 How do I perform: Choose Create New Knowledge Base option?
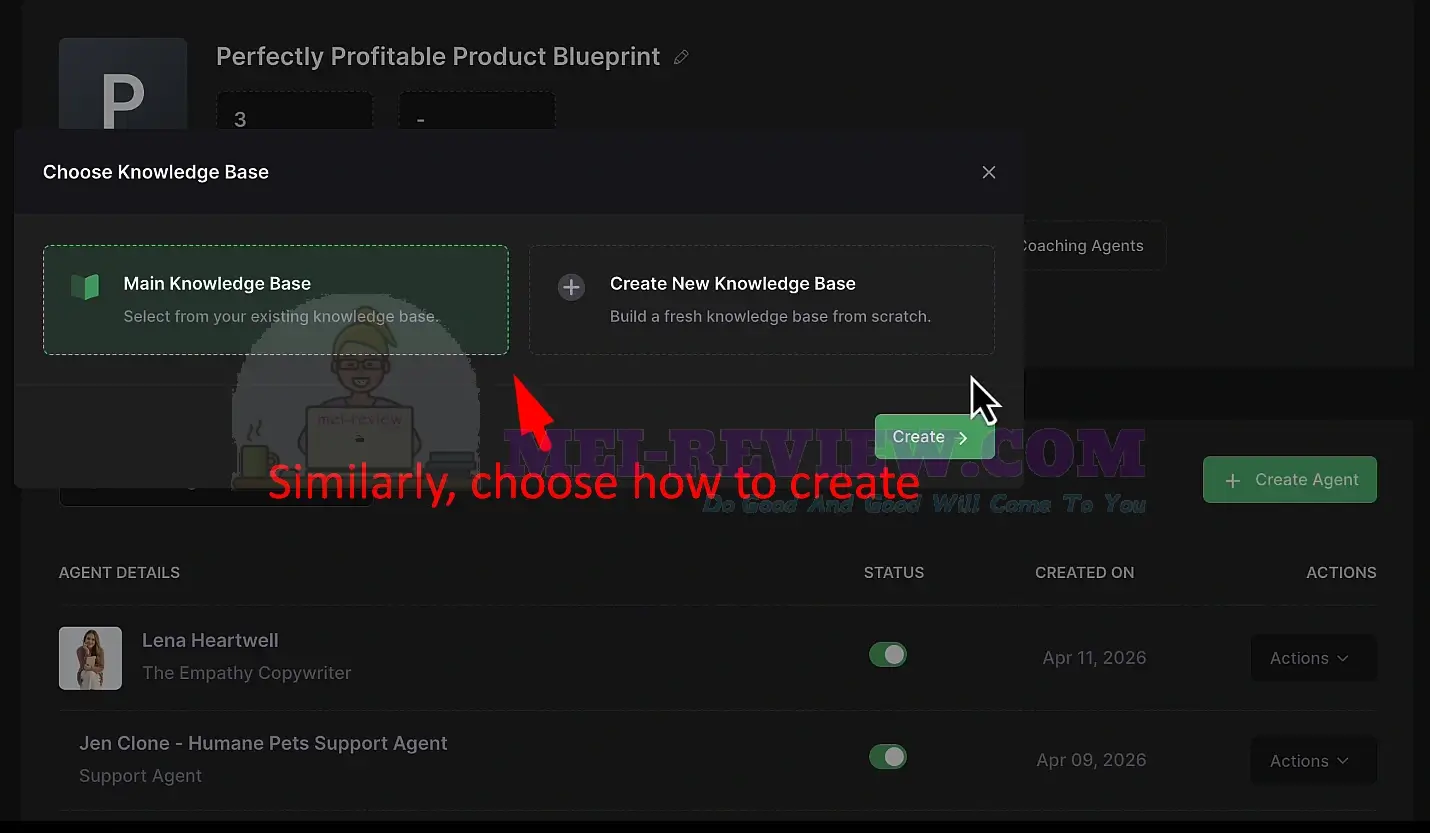click(x=762, y=300)
